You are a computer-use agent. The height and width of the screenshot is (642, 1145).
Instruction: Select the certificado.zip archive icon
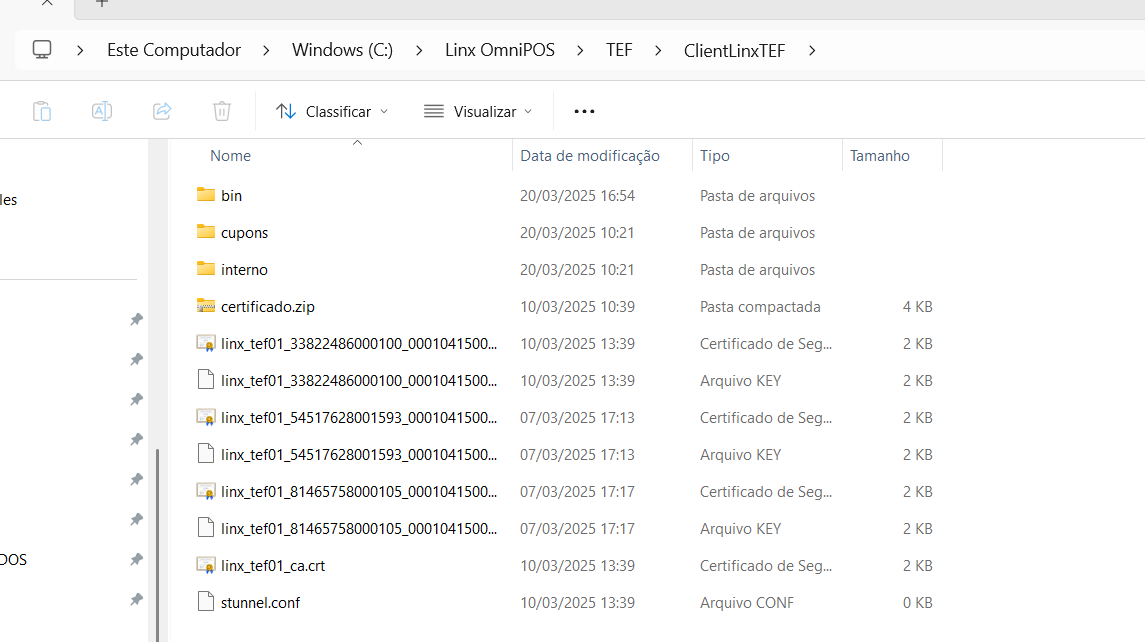[x=206, y=306]
